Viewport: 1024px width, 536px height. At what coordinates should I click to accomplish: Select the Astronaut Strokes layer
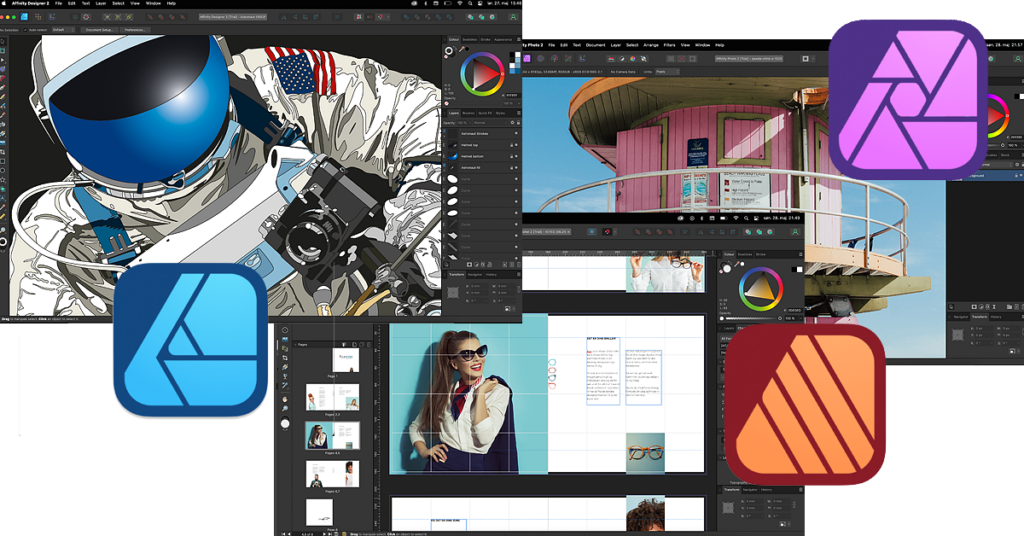(x=483, y=134)
